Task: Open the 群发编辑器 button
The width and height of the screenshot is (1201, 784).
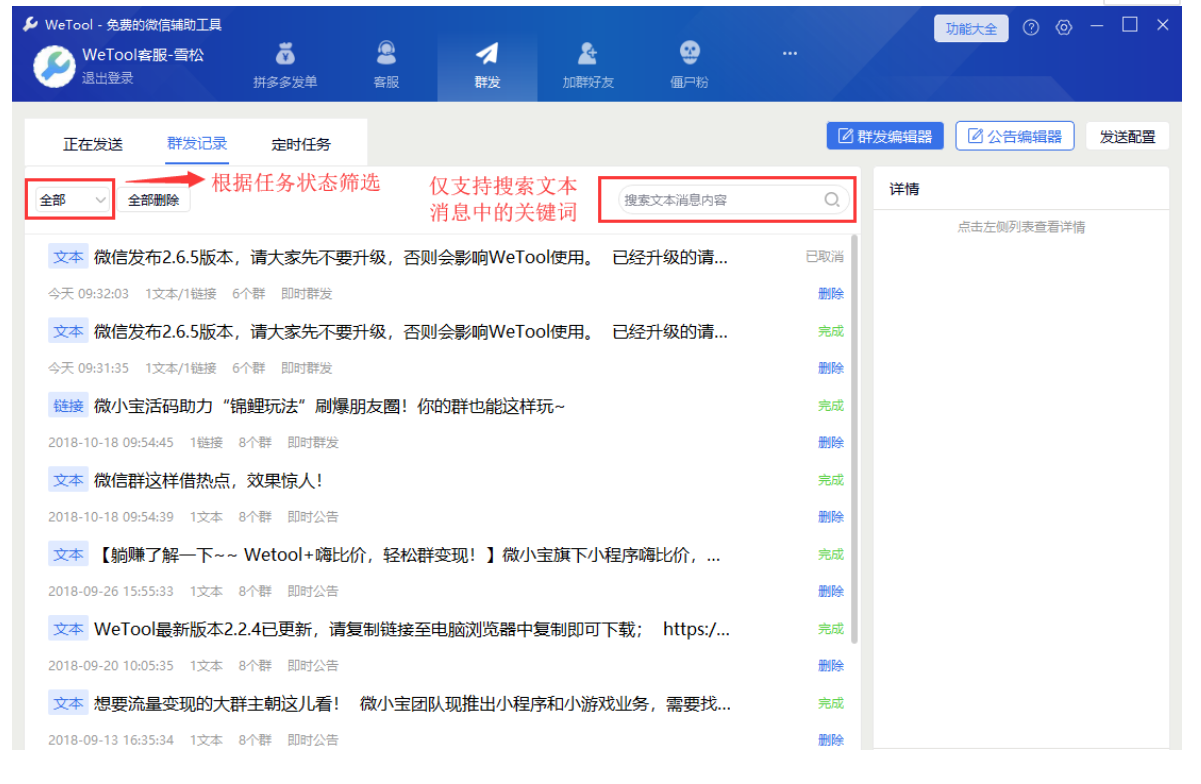Action: 885,136
